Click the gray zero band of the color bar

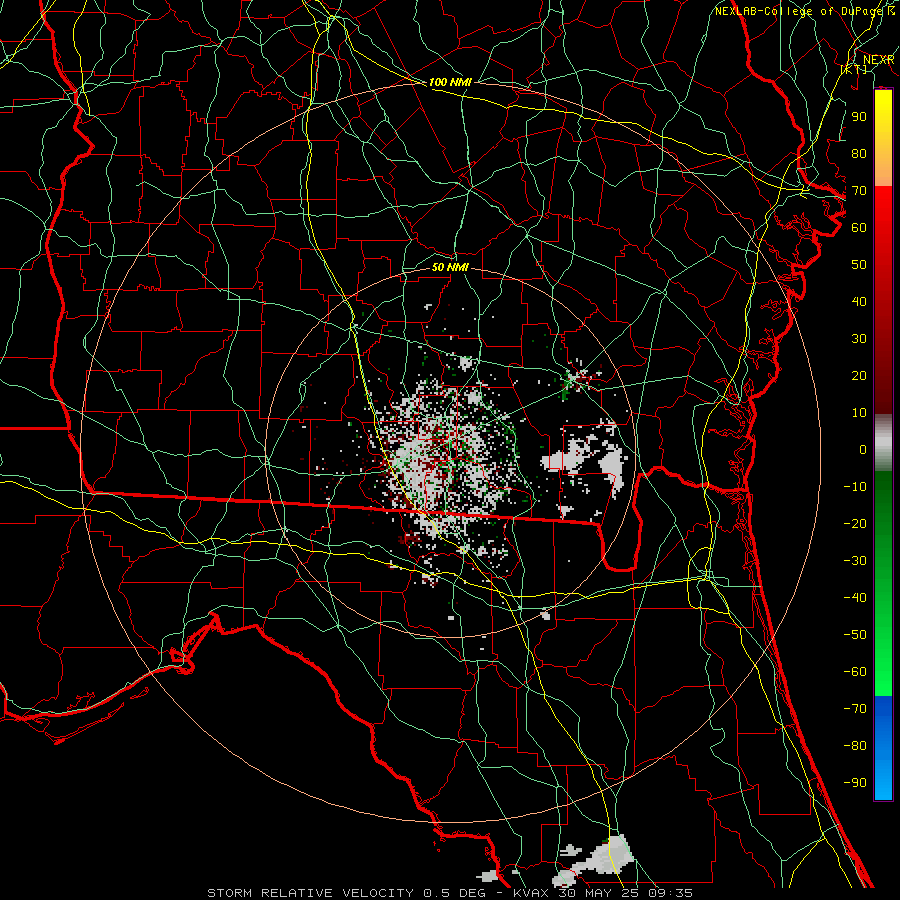pyautogui.click(x=883, y=443)
